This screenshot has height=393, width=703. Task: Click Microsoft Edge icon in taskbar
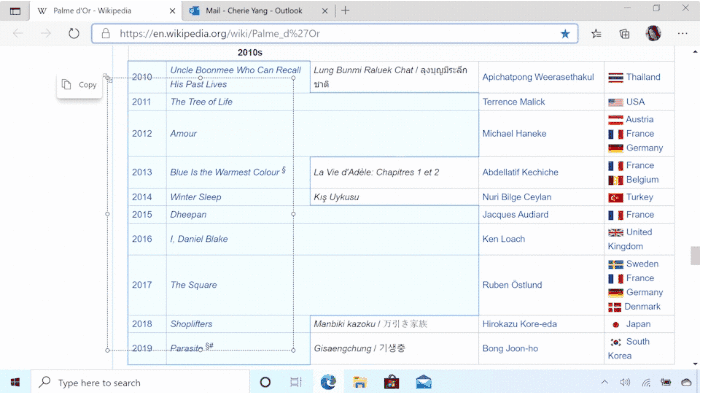[x=328, y=382]
